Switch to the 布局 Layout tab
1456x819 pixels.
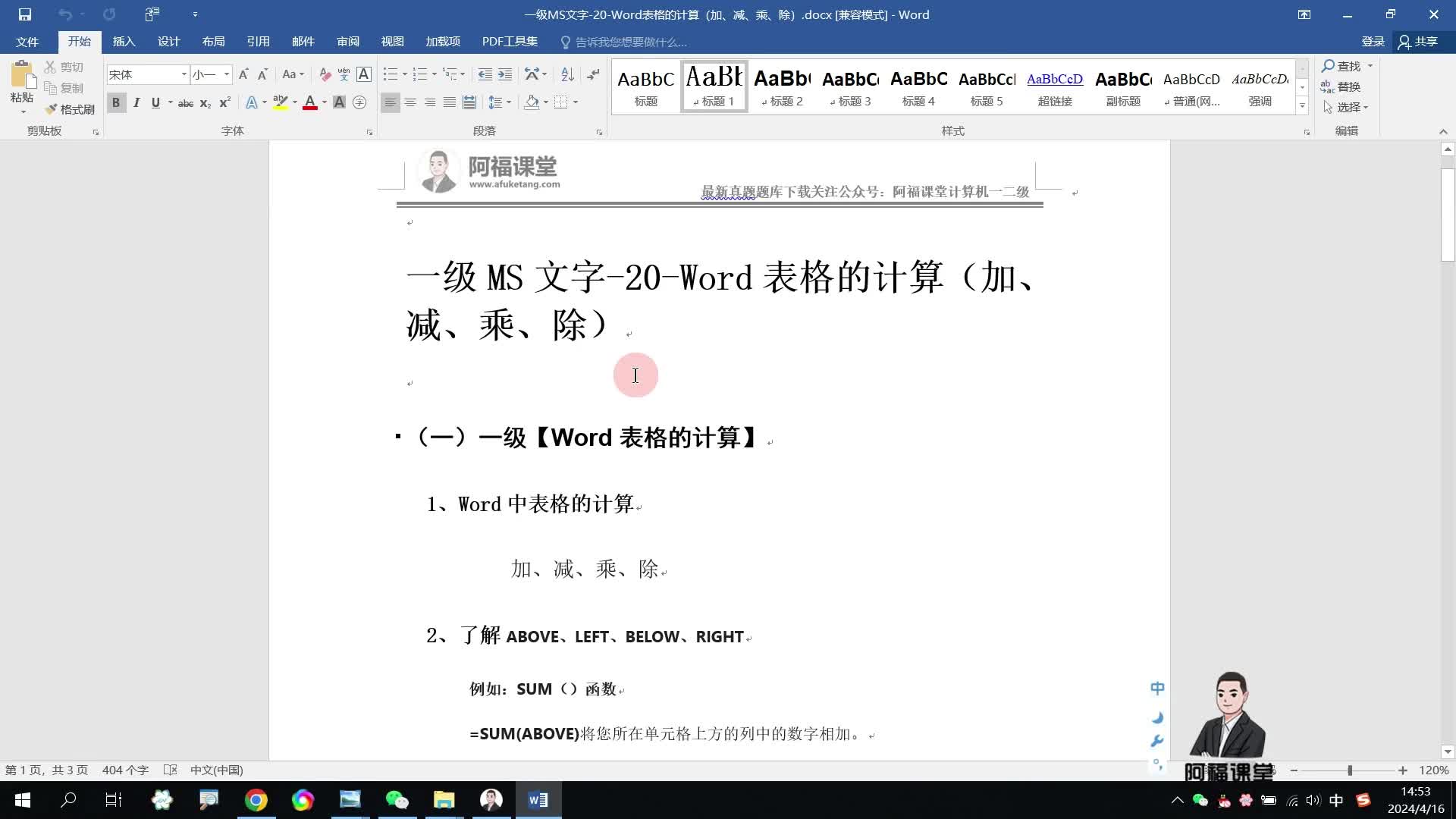tap(213, 42)
